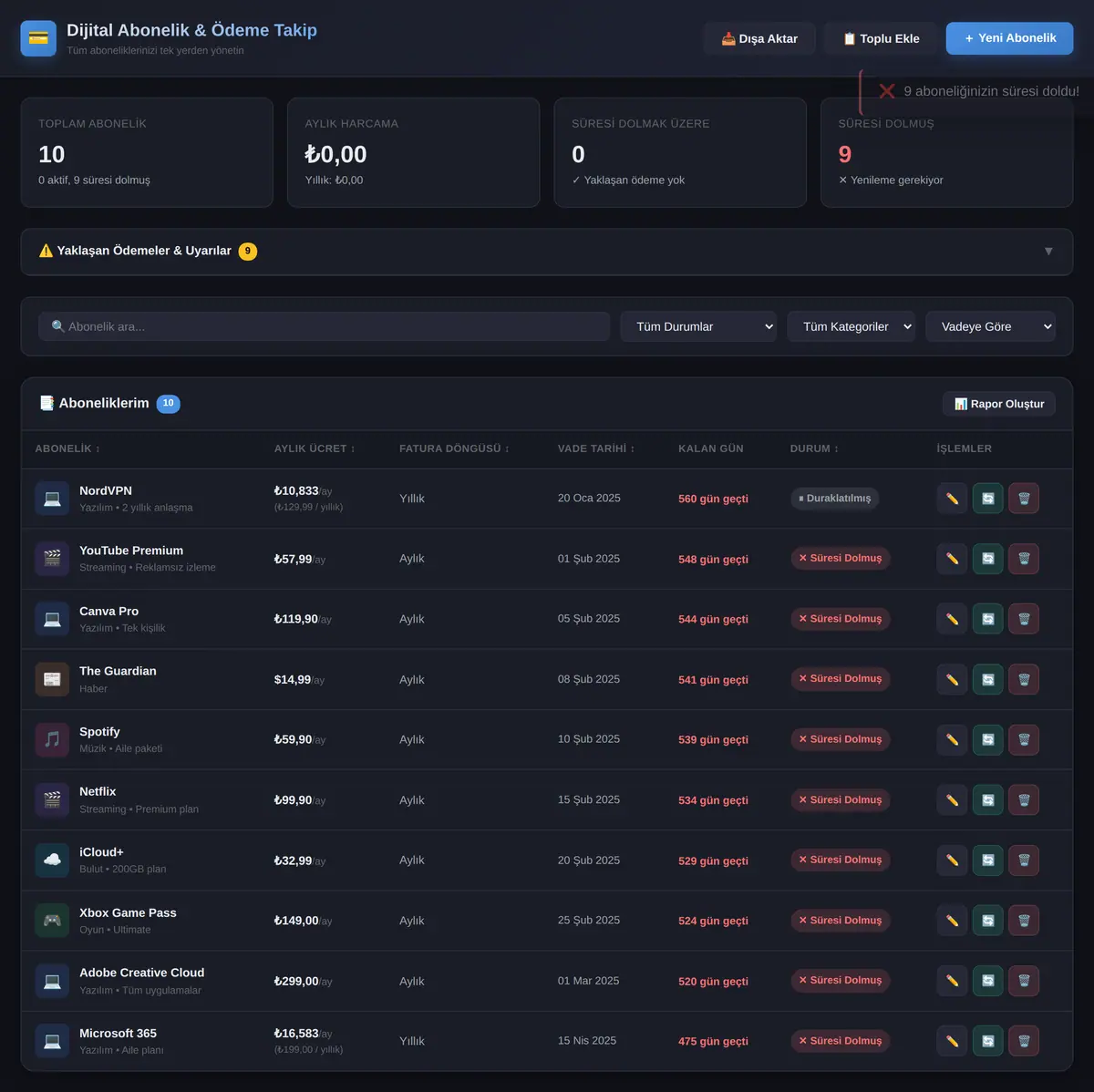The image size is (1094, 1092).
Task: Click the Adobe Creative Cloud name
Action: pos(142,973)
